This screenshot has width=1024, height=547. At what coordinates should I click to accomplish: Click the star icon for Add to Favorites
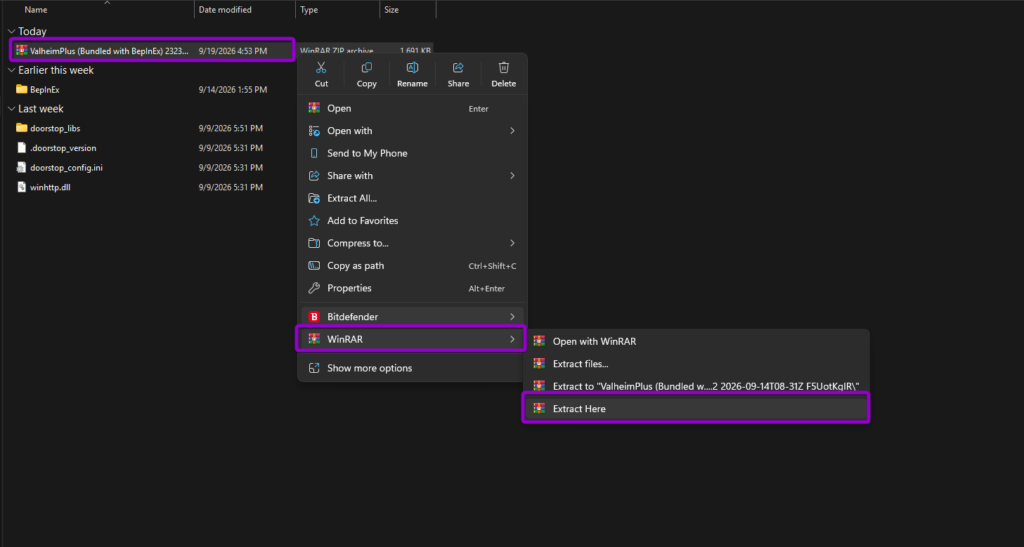coord(314,221)
